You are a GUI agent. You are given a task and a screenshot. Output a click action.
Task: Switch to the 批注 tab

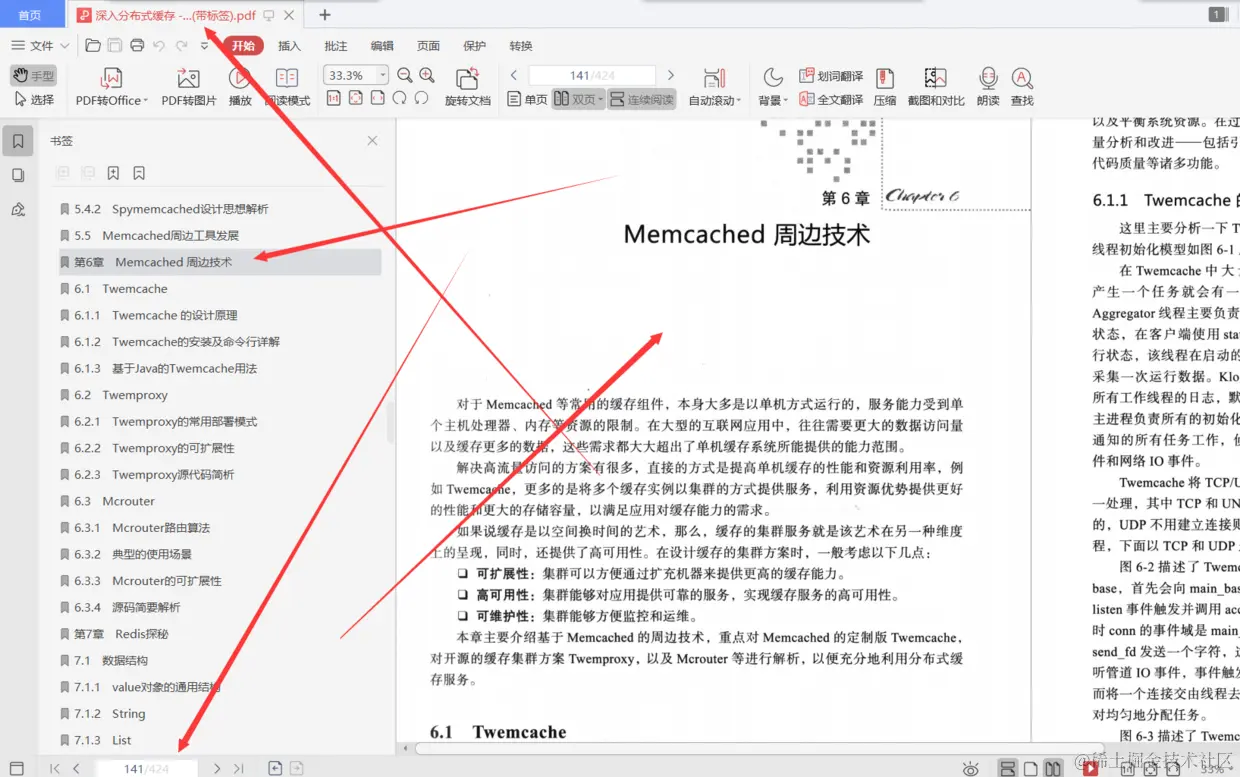tap(336, 46)
